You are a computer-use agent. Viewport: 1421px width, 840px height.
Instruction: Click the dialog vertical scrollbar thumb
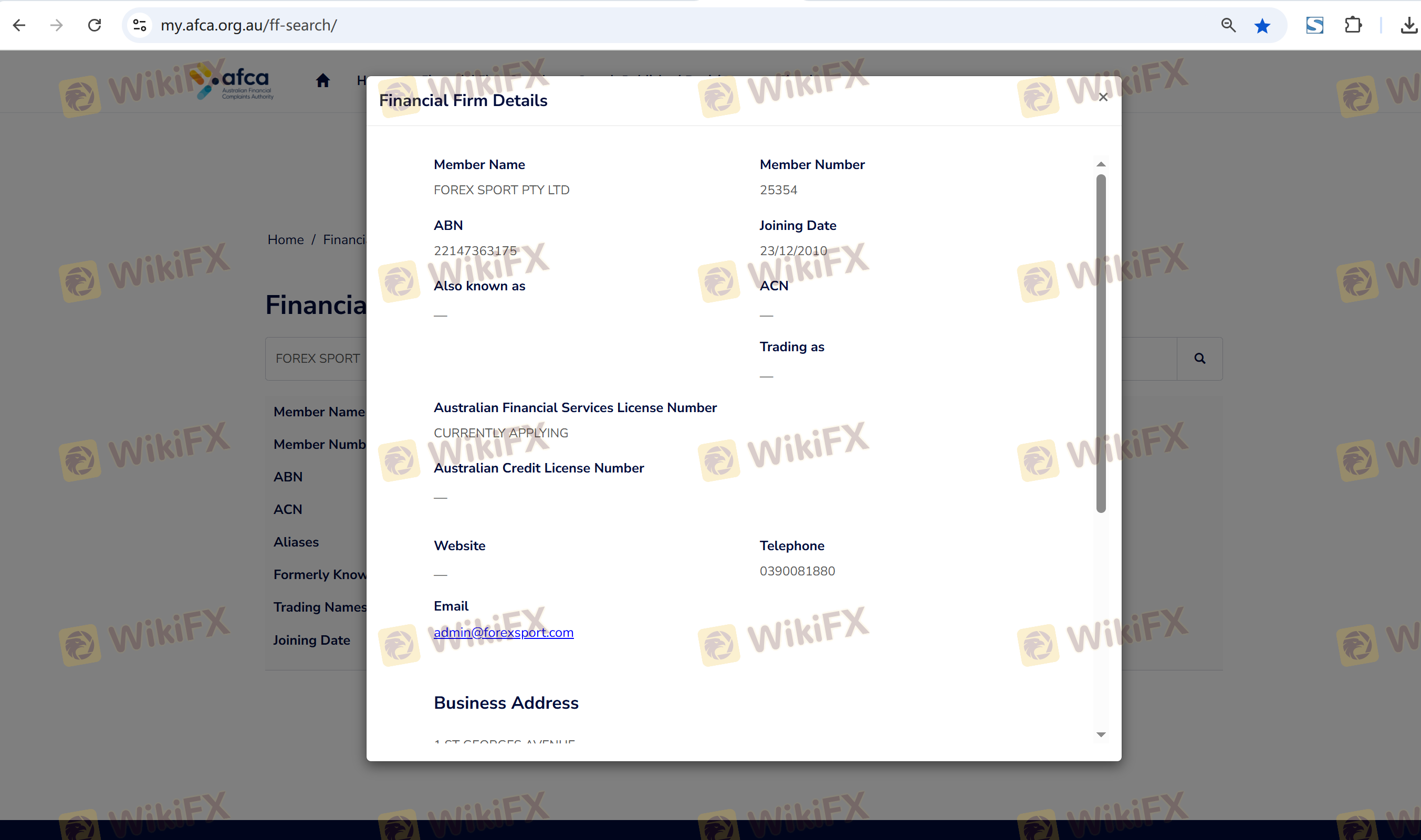coord(1101,343)
